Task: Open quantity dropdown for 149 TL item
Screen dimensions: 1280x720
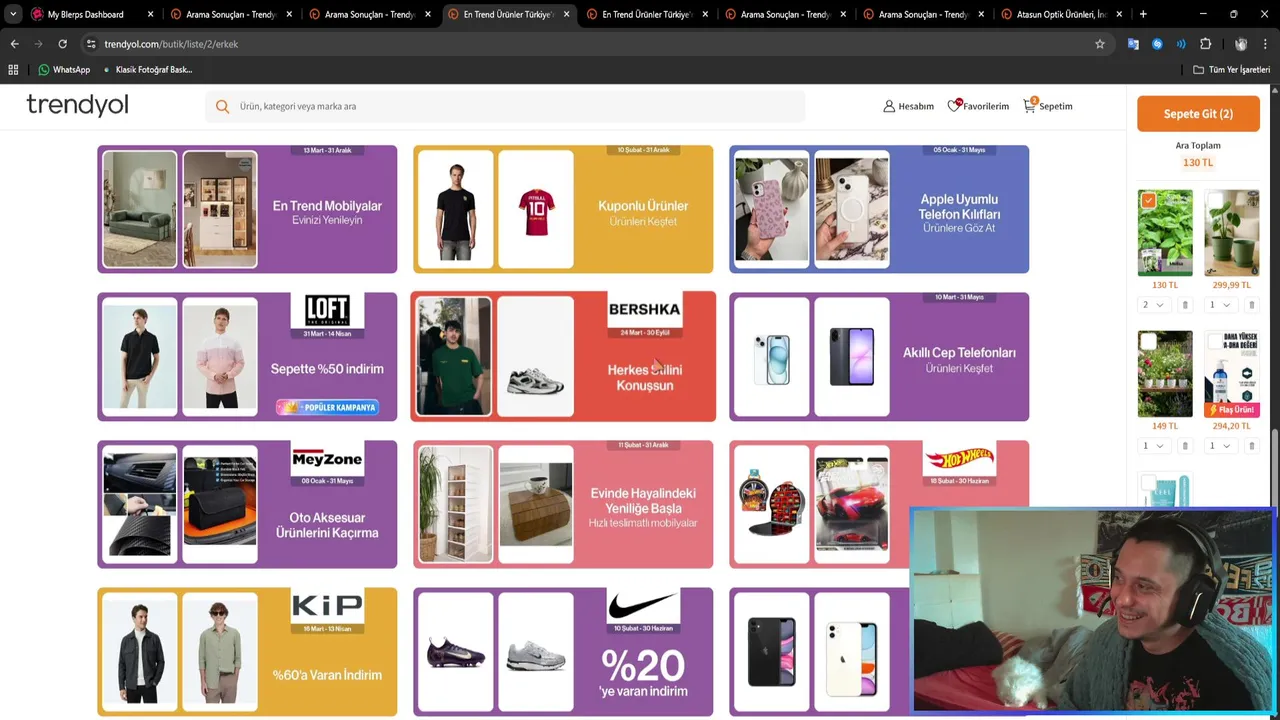Action: (x=1153, y=446)
